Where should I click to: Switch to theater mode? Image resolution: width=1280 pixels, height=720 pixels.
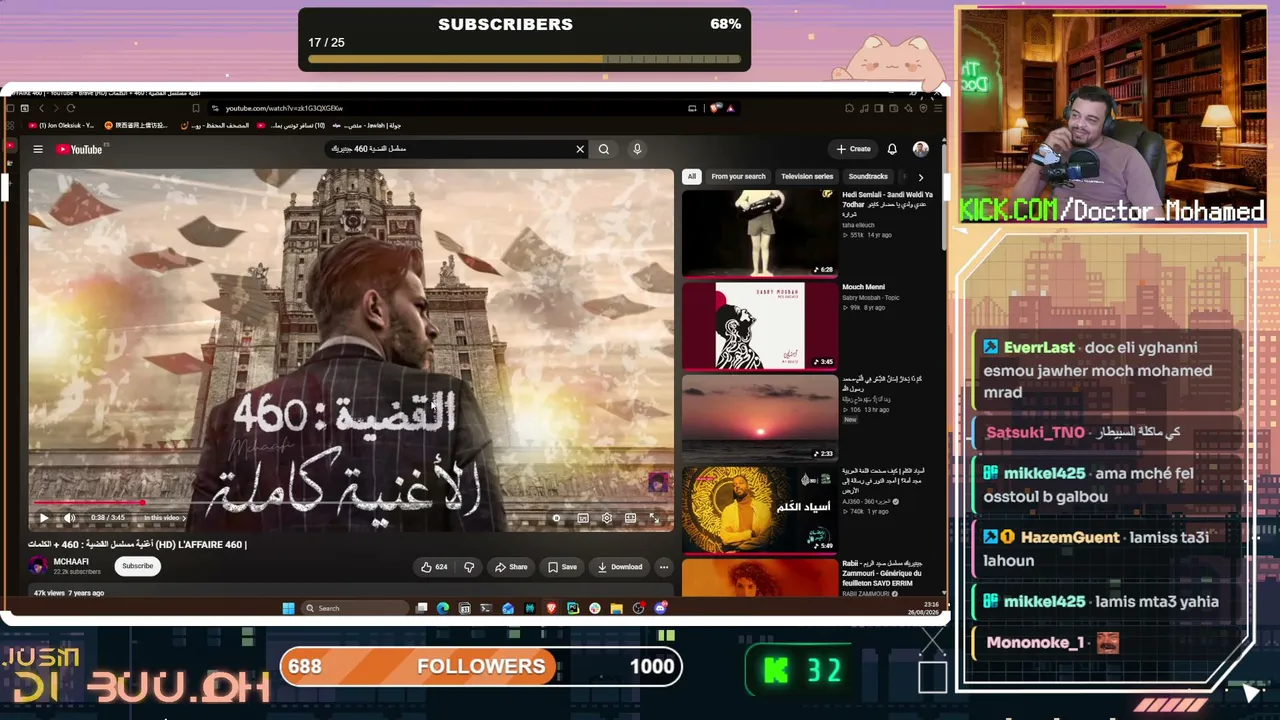click(631, 518)
